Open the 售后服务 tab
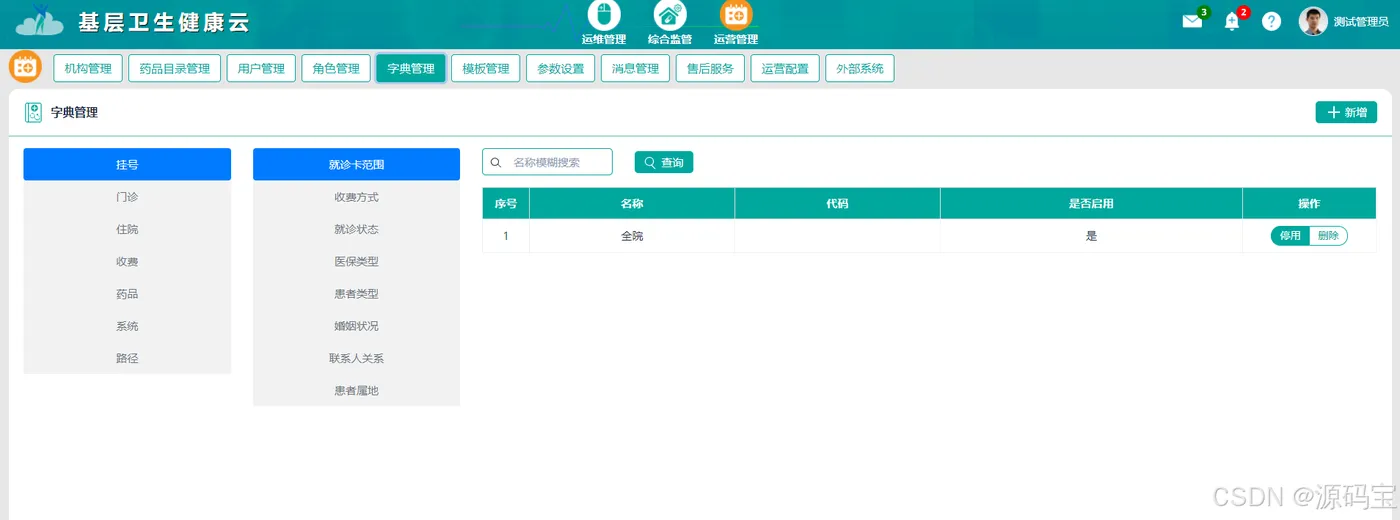The height and width of the screenshot is (520, 1400). (710, 68)
